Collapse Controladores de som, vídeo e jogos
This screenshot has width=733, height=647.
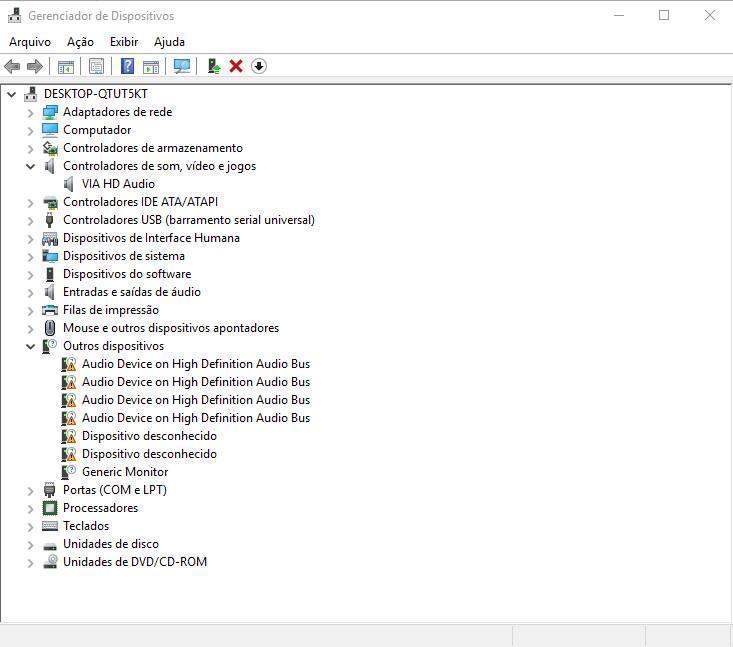pyautogui.click(x=30, y=166)
